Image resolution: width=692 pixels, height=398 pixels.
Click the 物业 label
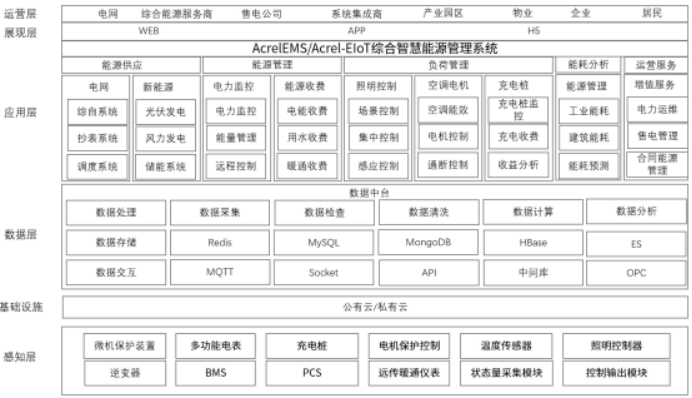523,13
